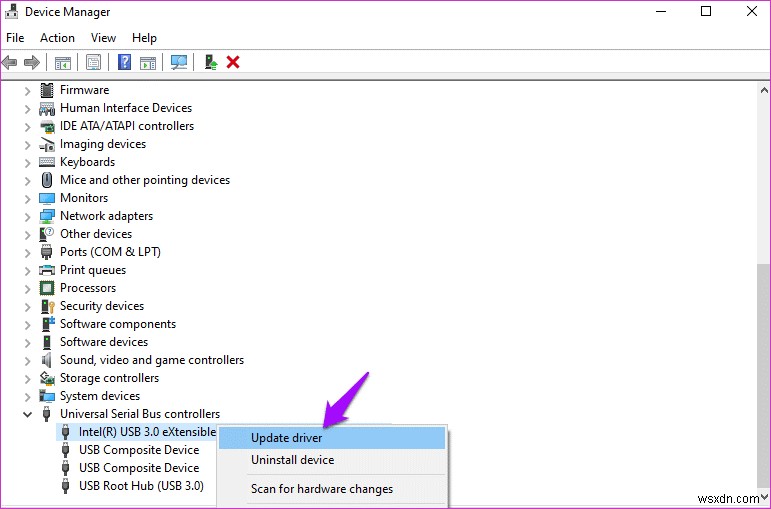The image size is (771, 509).
Task: Select Intel(R) USB 3.0 eXtensible device
Action: click(147, 432)
